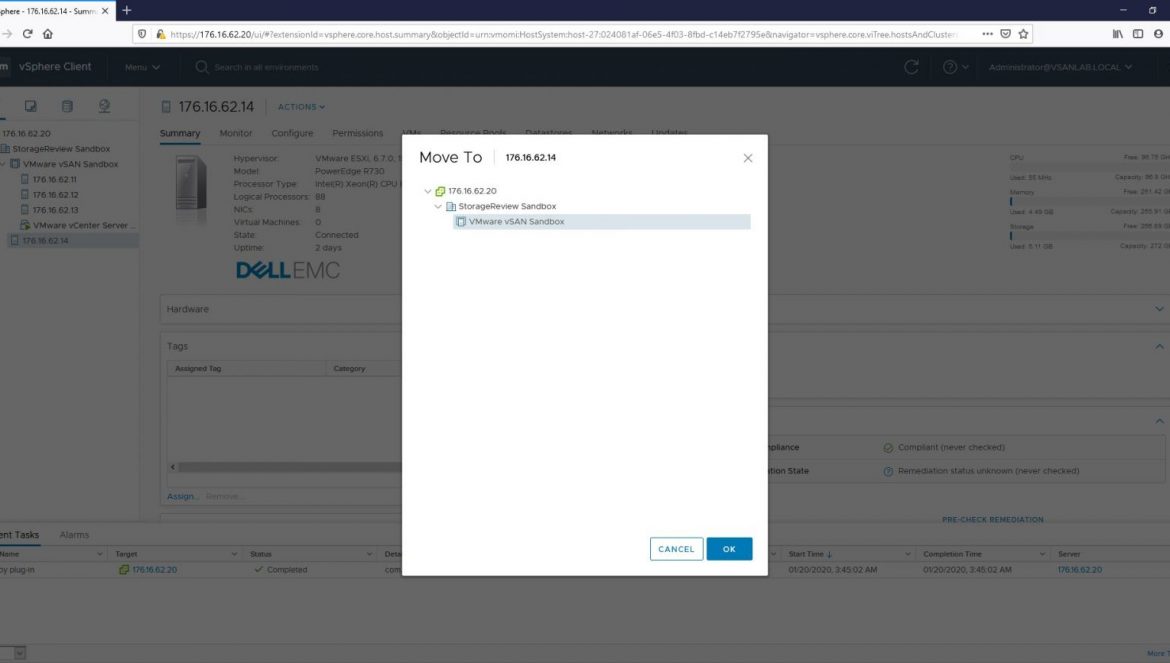Select StorageReview Sandbox in Move To tree

pos(507,207)
